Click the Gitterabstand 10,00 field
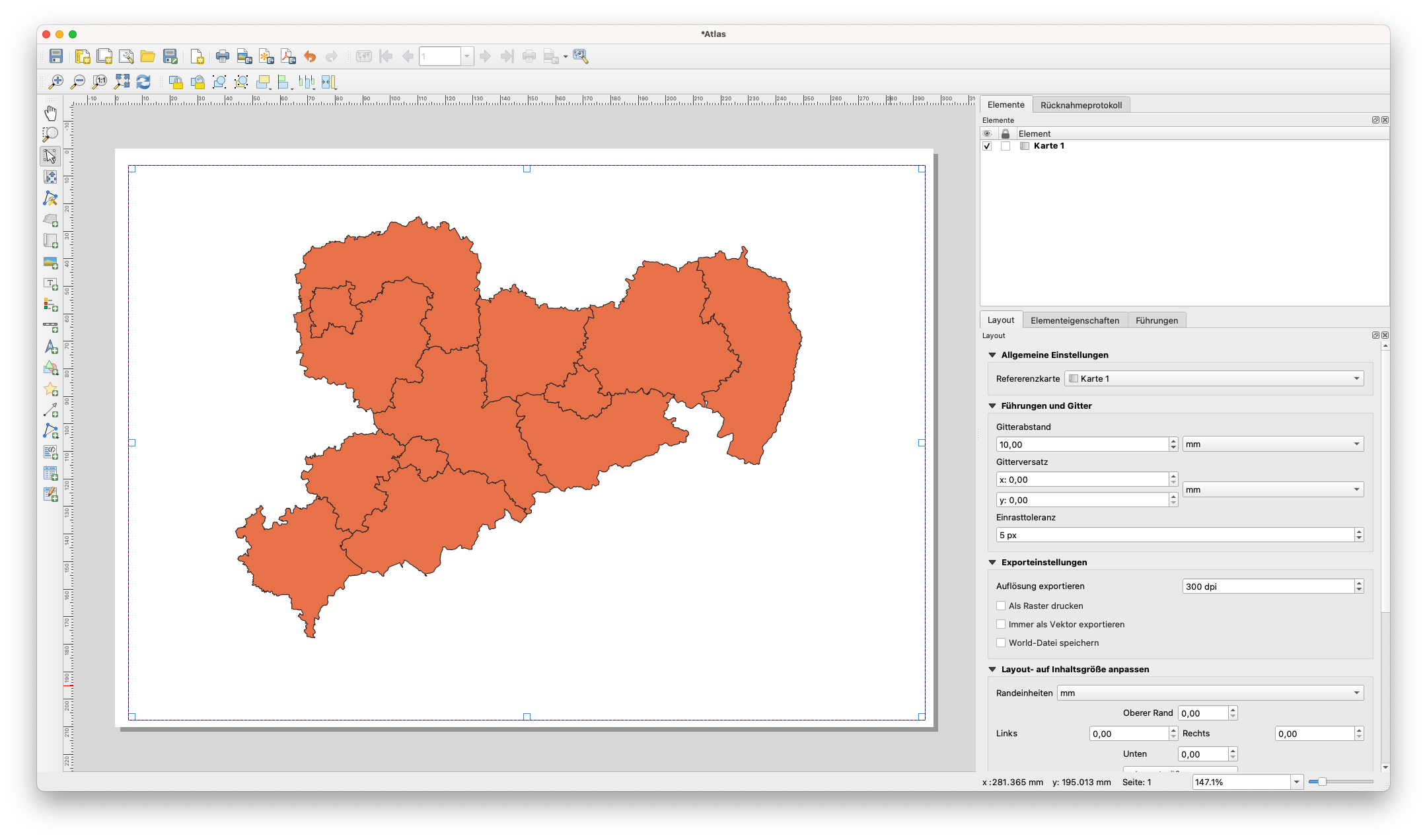 coord(1082,444)
